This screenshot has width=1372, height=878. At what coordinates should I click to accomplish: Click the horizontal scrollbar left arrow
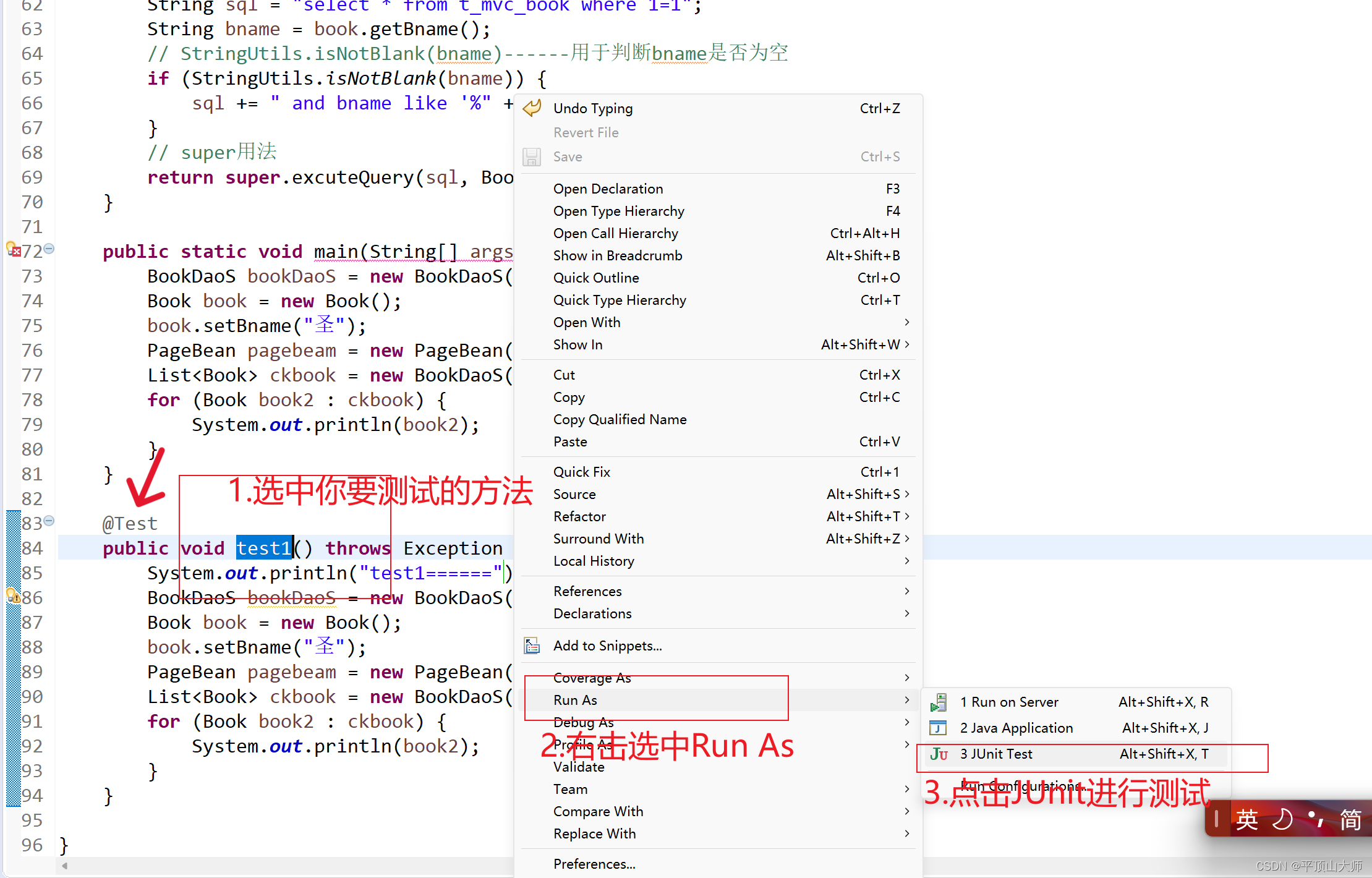[x=64, y=866]
